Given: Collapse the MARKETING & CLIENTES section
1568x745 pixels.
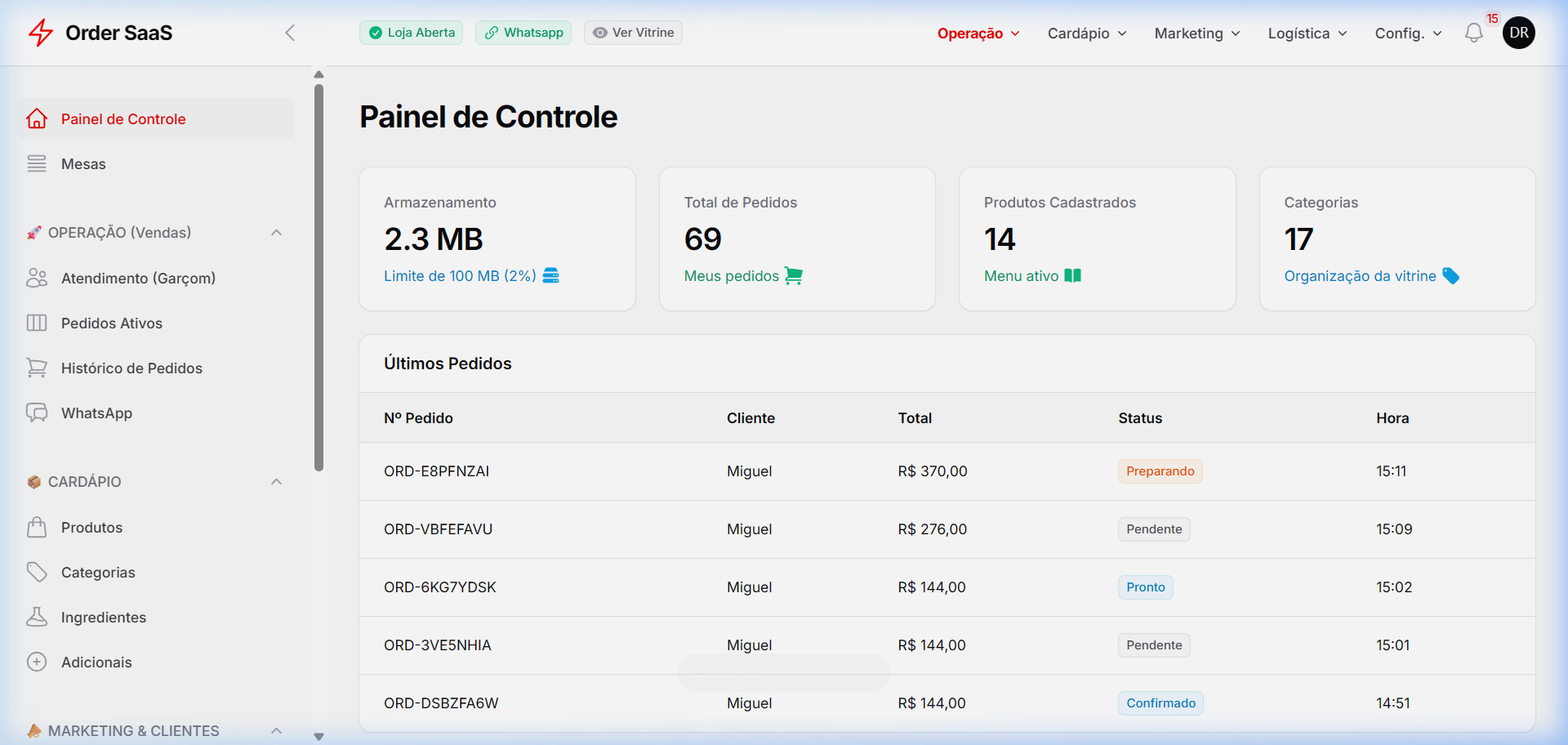Looking at the screenshot, I should 277,731.
